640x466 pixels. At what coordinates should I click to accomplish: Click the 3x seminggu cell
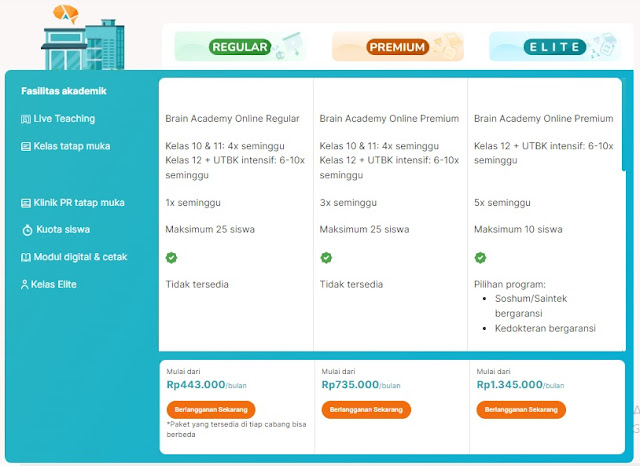[x=348, y=203]
